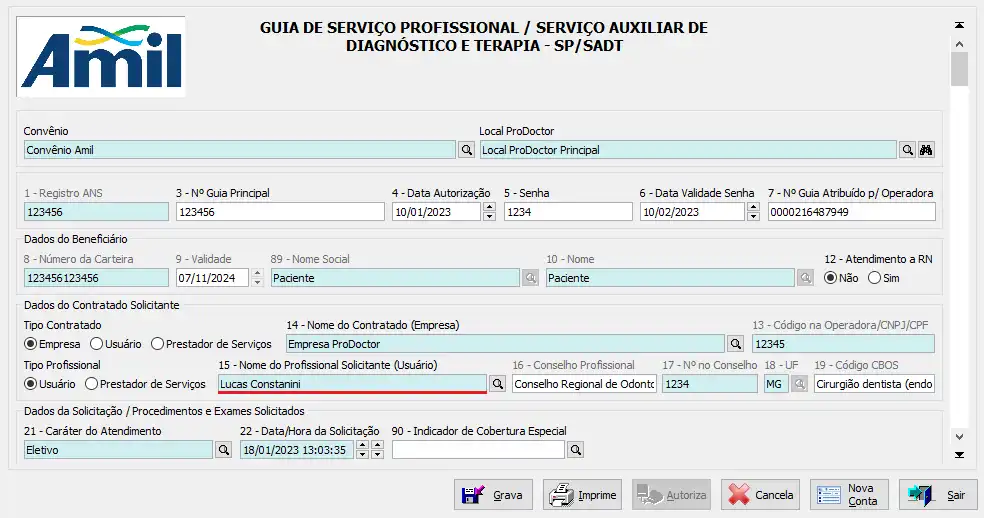This screenshot has height=518, width=984.
Task: Increase Data Validade Senha with up arrow
Action: point(754,207)
